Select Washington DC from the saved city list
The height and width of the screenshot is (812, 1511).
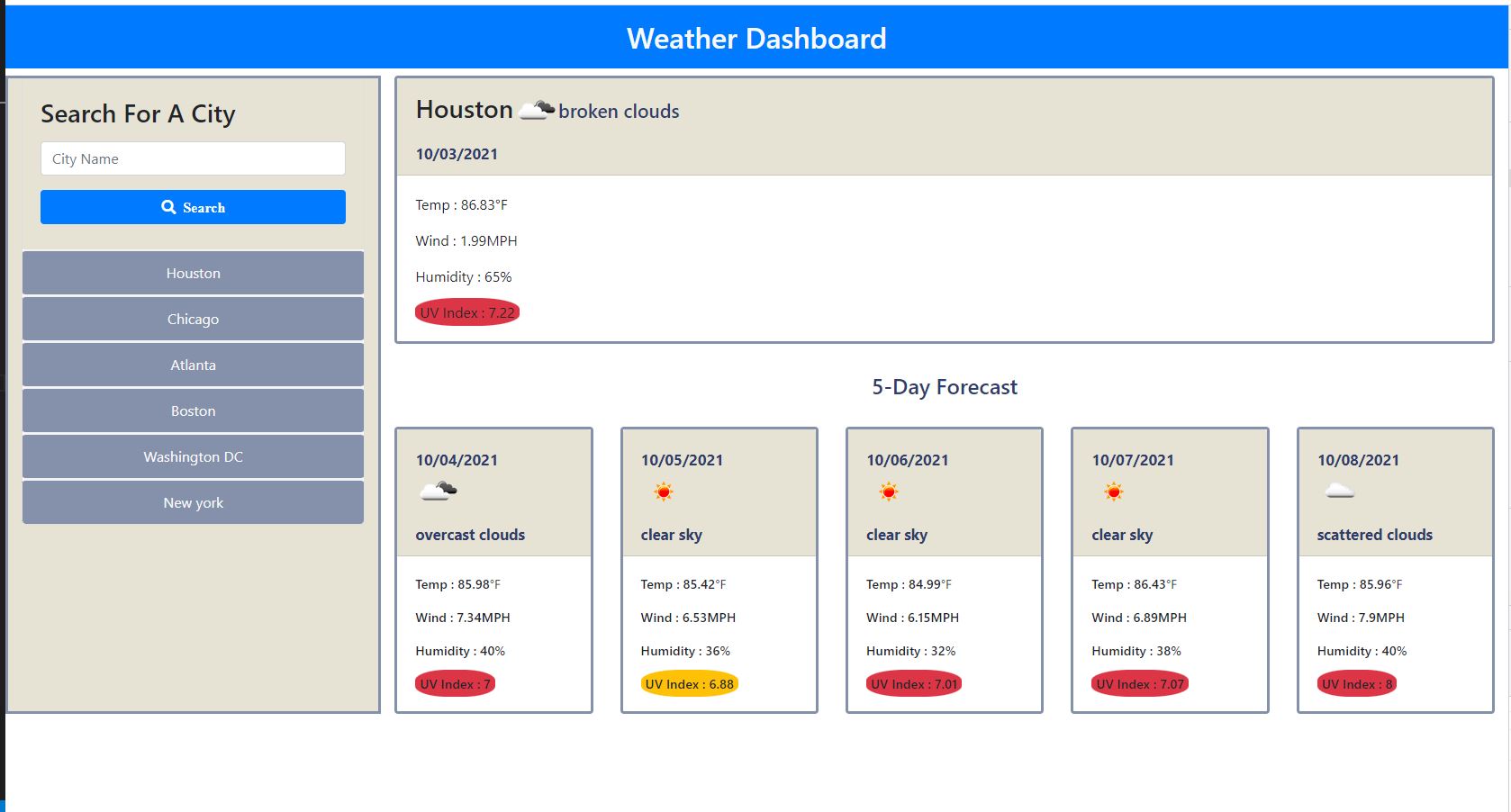192,456
